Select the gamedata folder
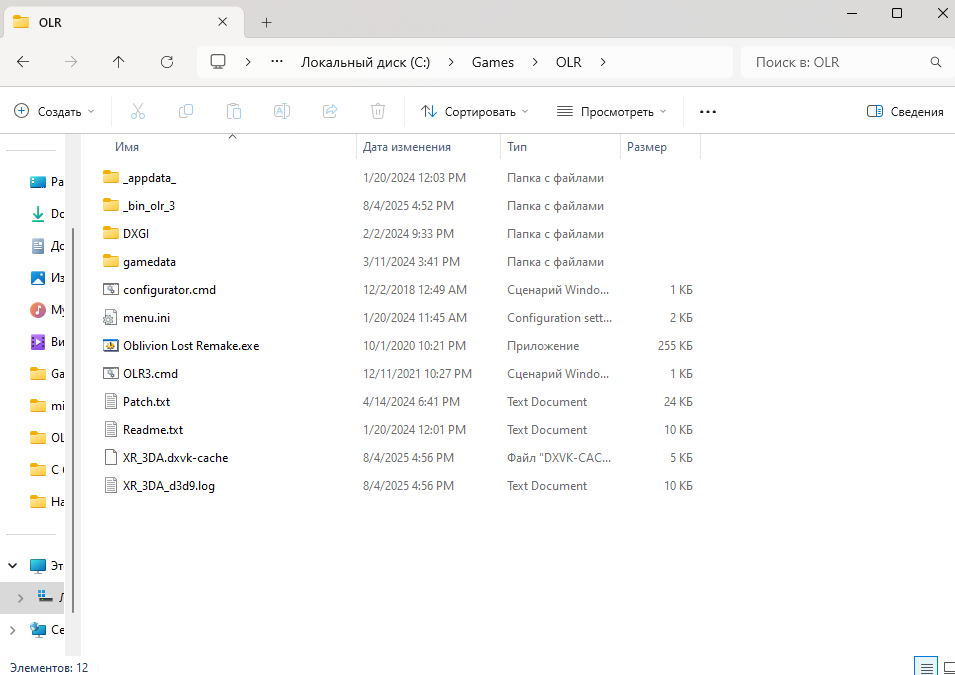 tap(149, 261)
